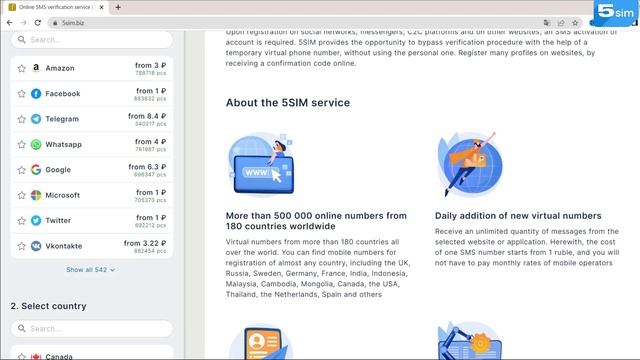Click the Telegram logo icon

[x=36, y=119]
